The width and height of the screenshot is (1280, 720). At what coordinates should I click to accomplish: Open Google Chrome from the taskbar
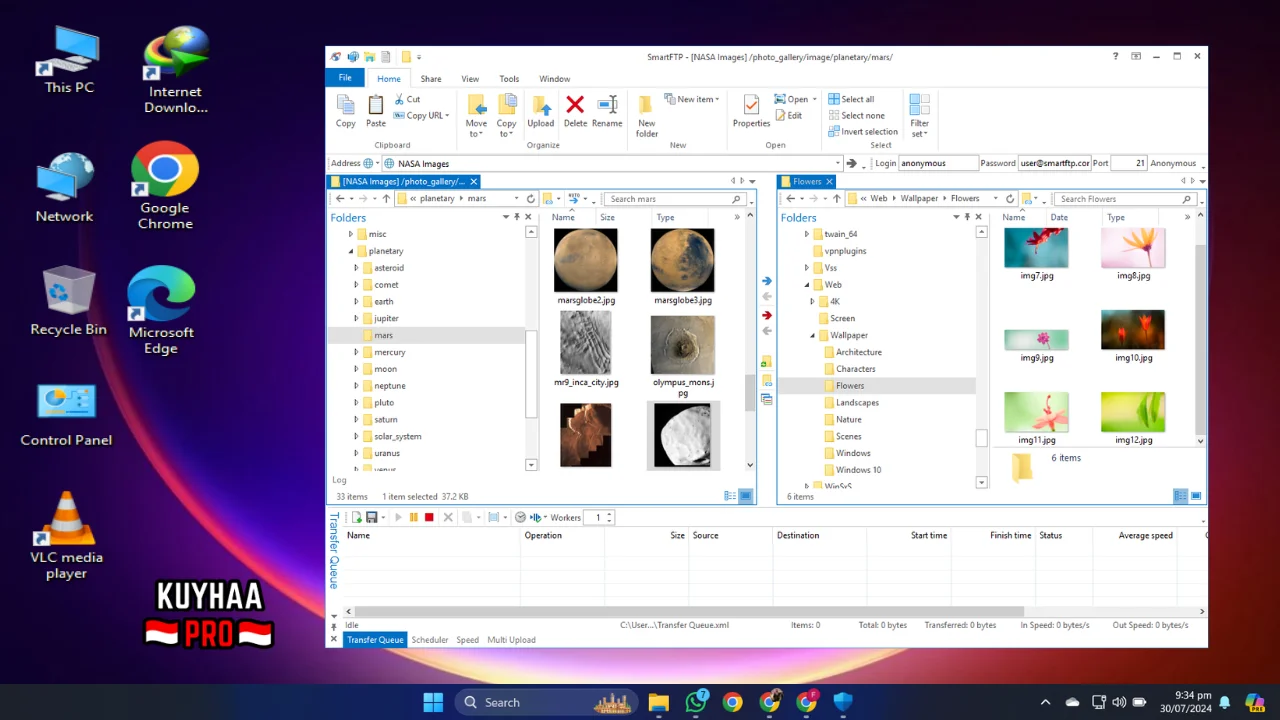[733, 702]
